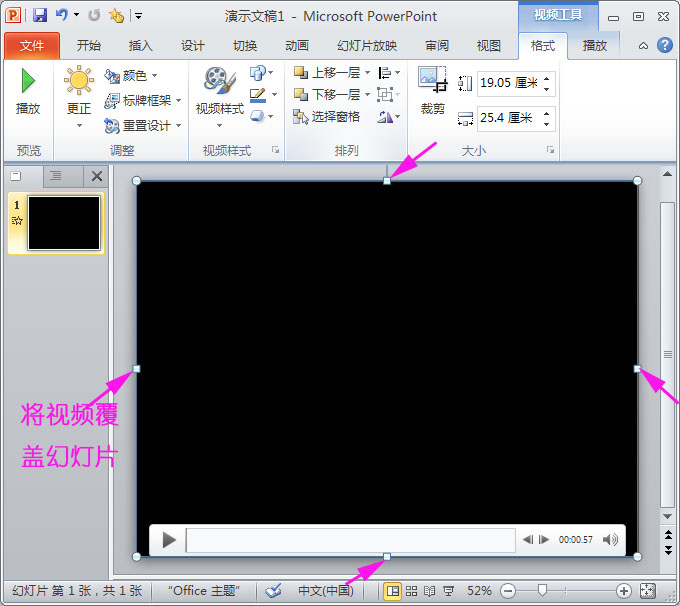This screenshot has height=606, width=680.
Task: Click the Redo icon in quick access toolbar
Action: pos(94,16)
